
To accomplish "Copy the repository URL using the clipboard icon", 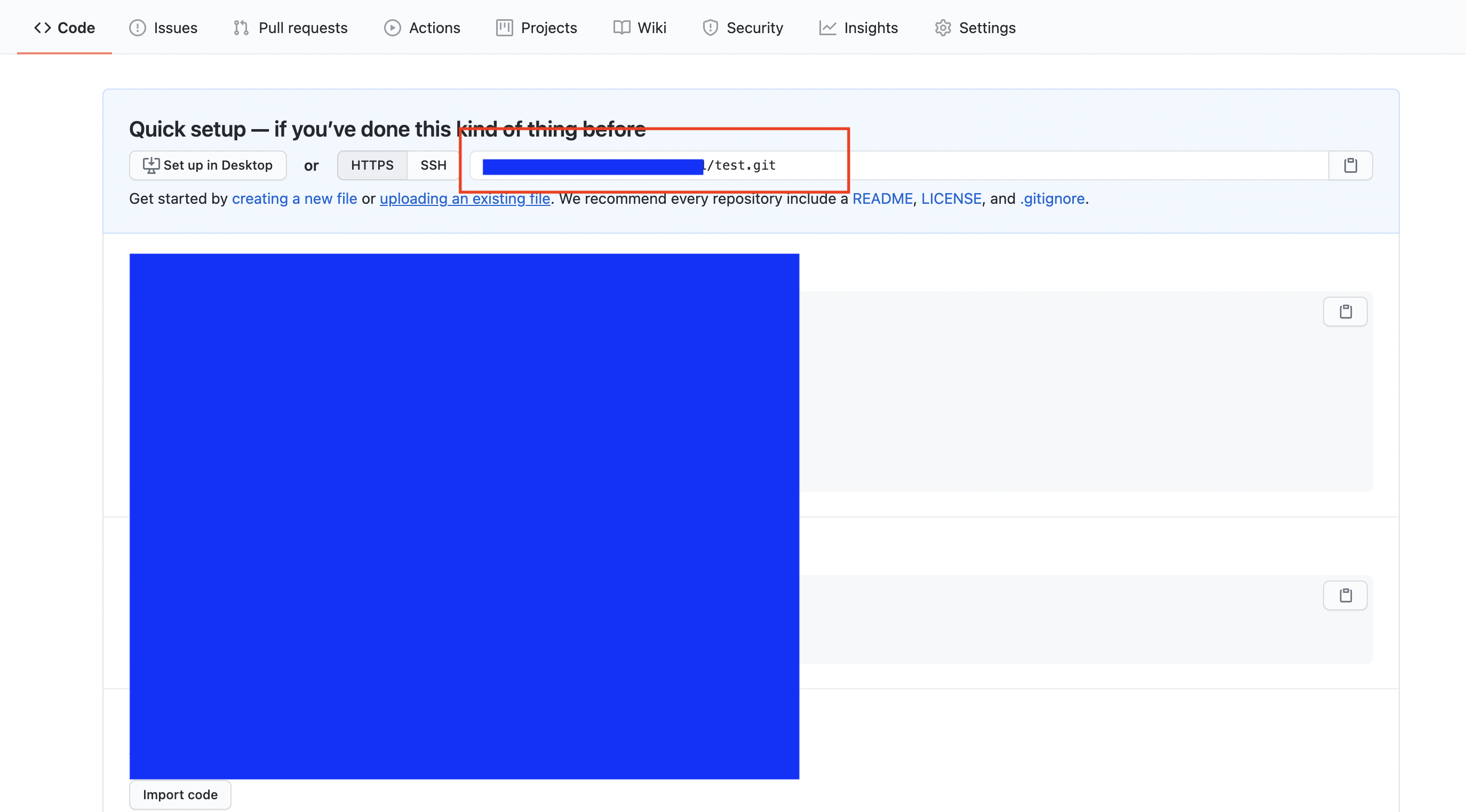I will [1351, 165].
